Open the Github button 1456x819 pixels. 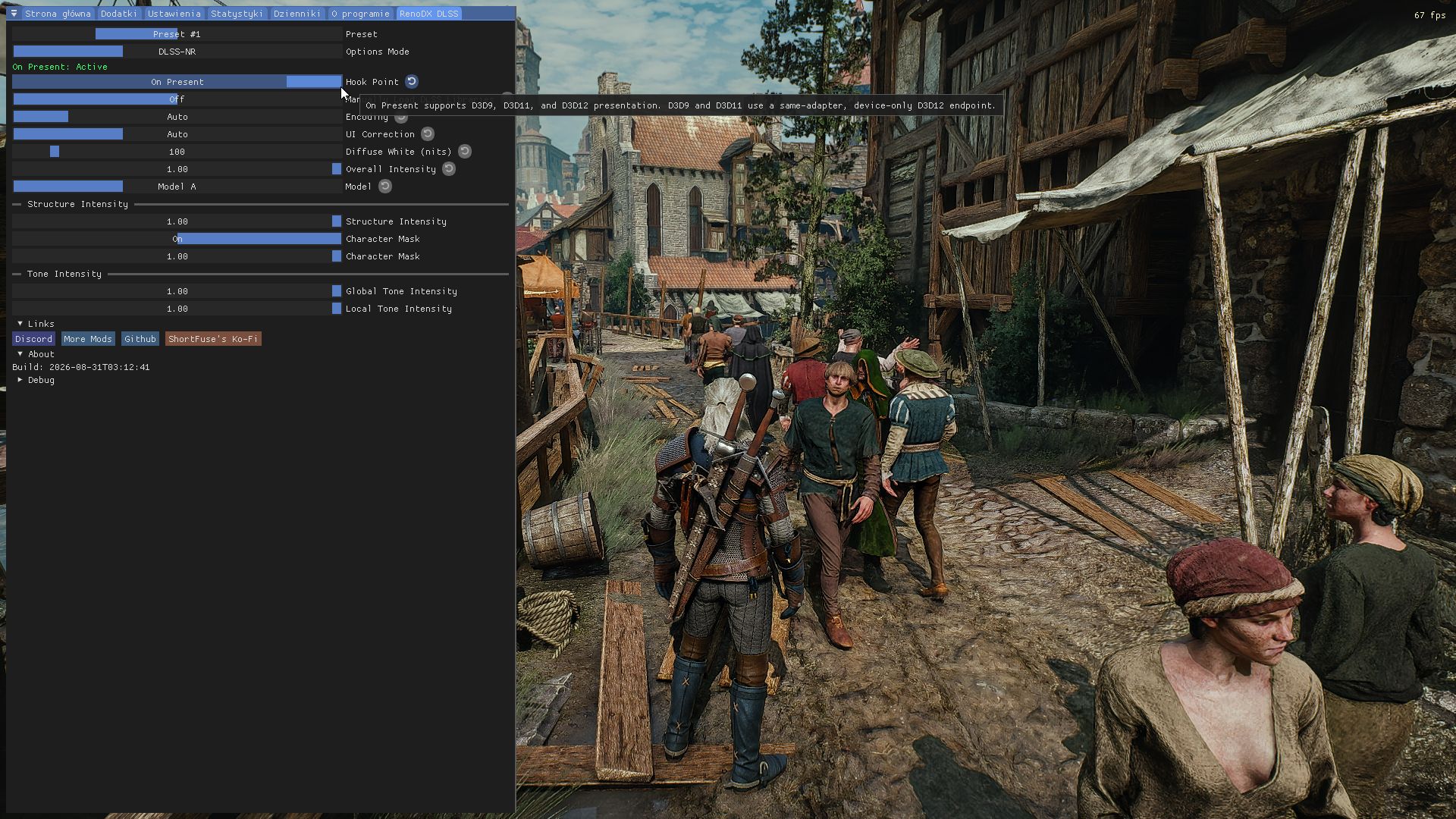coord(140,339)
